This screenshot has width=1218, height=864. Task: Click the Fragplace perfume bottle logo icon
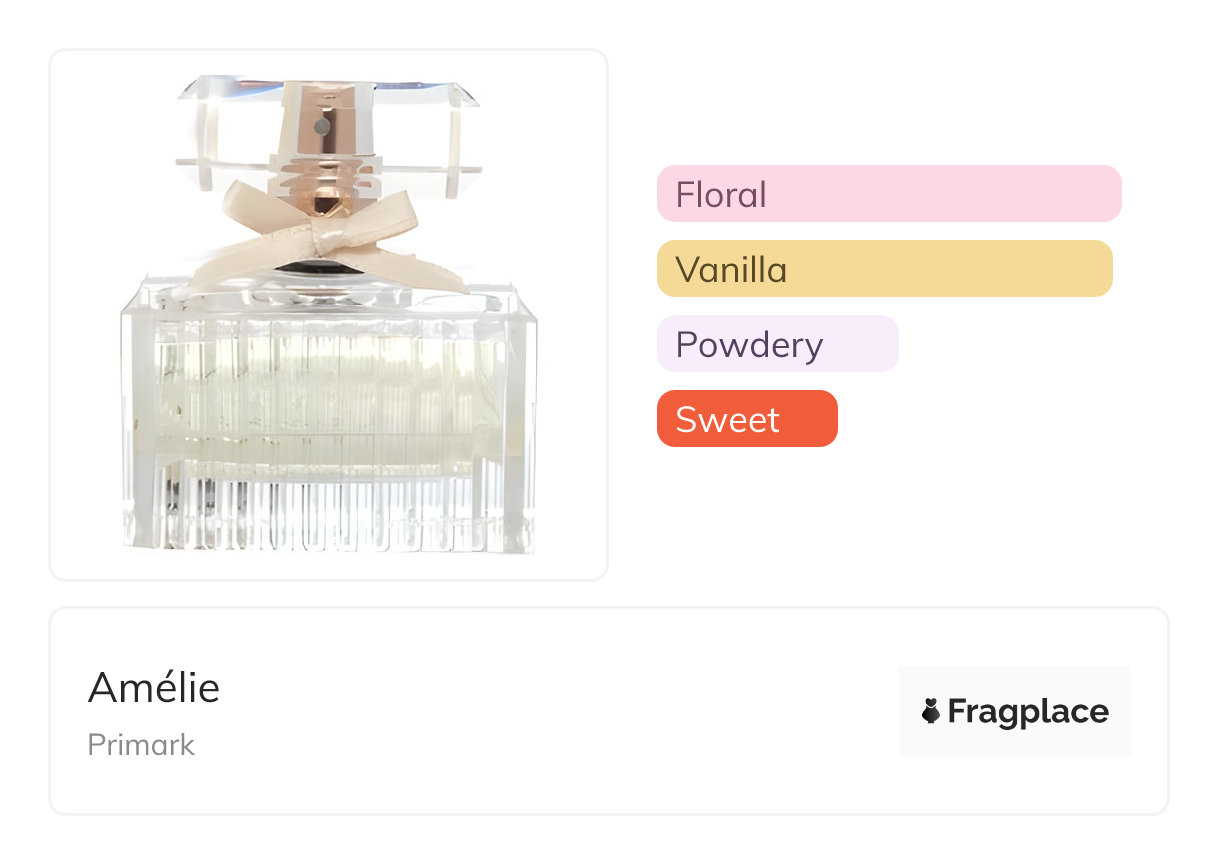pyautogui.click(x=931, y=712)
